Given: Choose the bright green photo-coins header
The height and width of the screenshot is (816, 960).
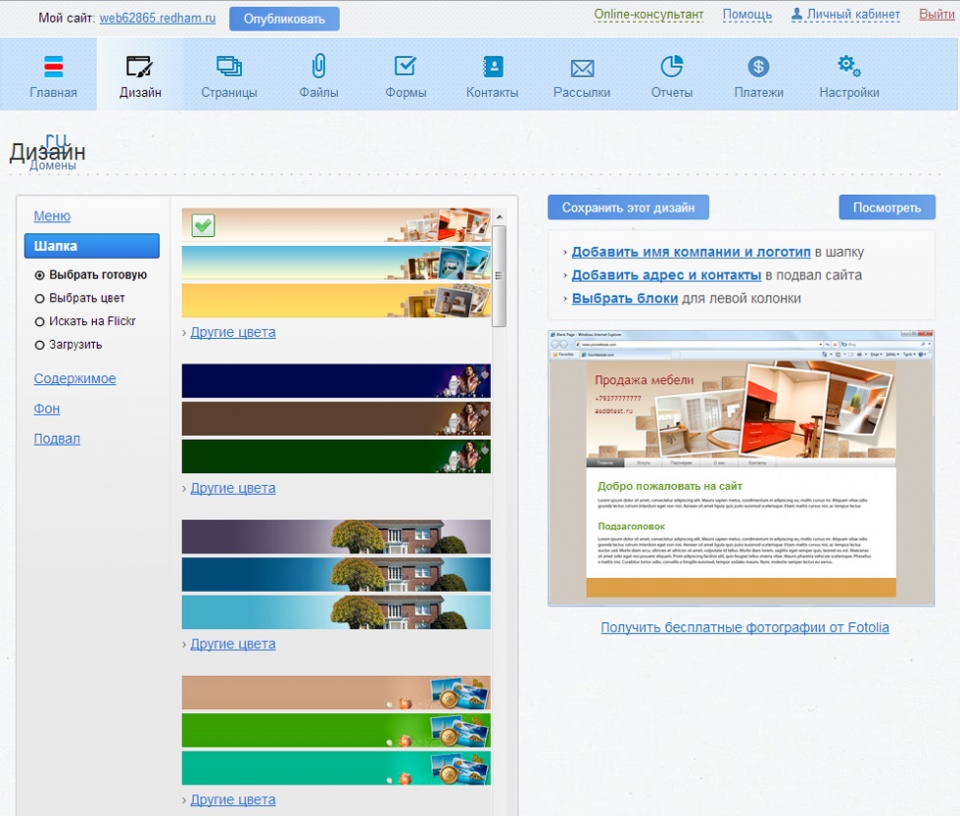Looking at the screenshot, I should click(x=336, y=730).
